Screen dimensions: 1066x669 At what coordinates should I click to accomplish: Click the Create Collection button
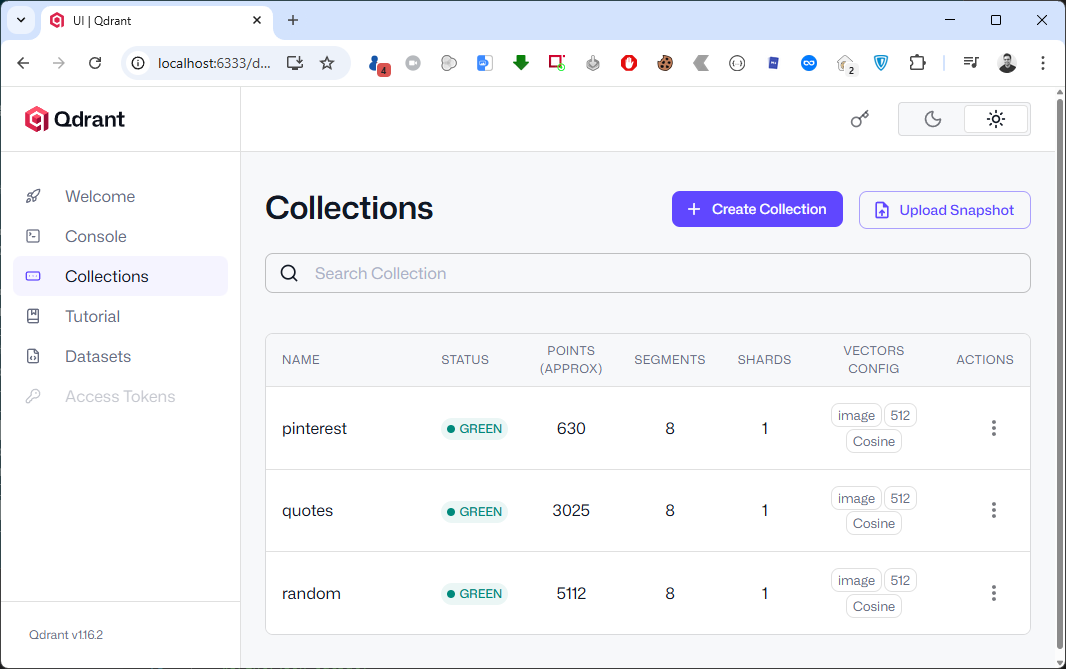point(757,209)
